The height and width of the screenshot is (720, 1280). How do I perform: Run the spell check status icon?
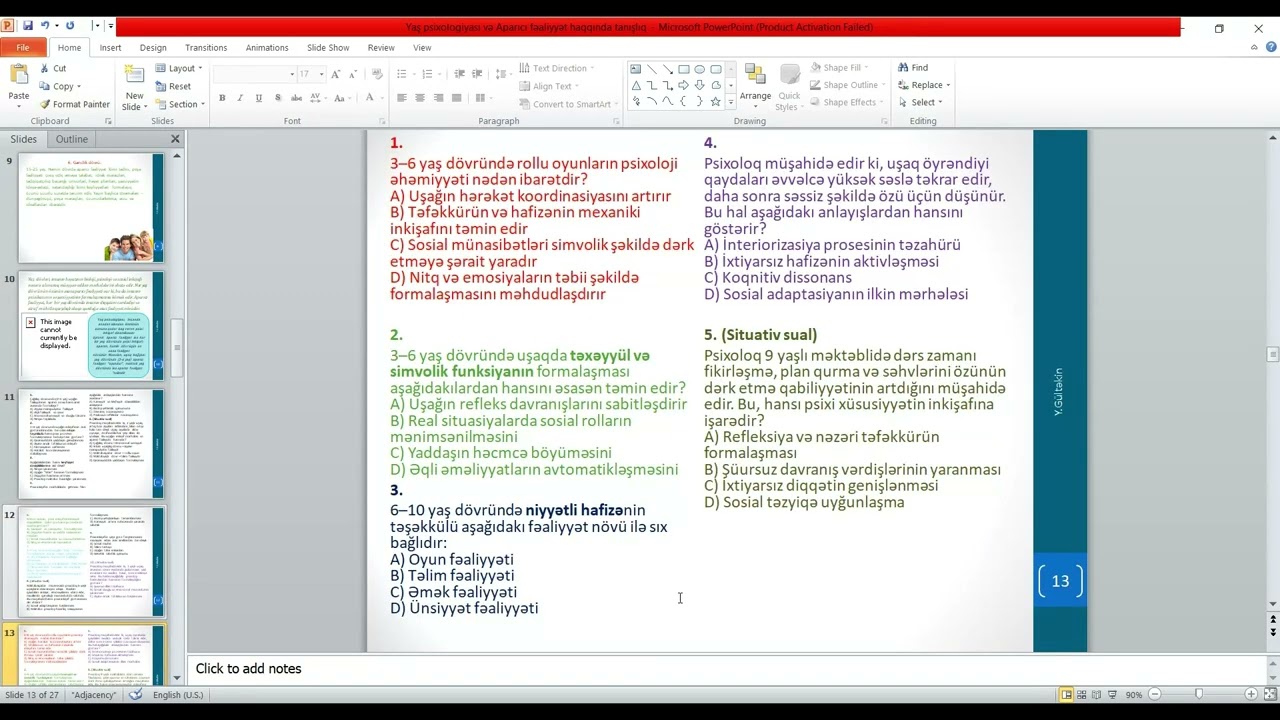coord(136,694)
